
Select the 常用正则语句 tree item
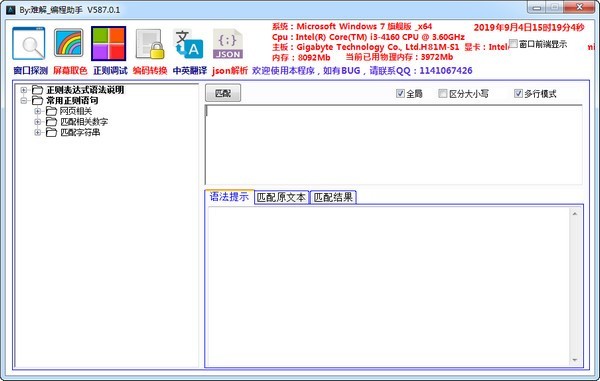click(x=72, y=101)
